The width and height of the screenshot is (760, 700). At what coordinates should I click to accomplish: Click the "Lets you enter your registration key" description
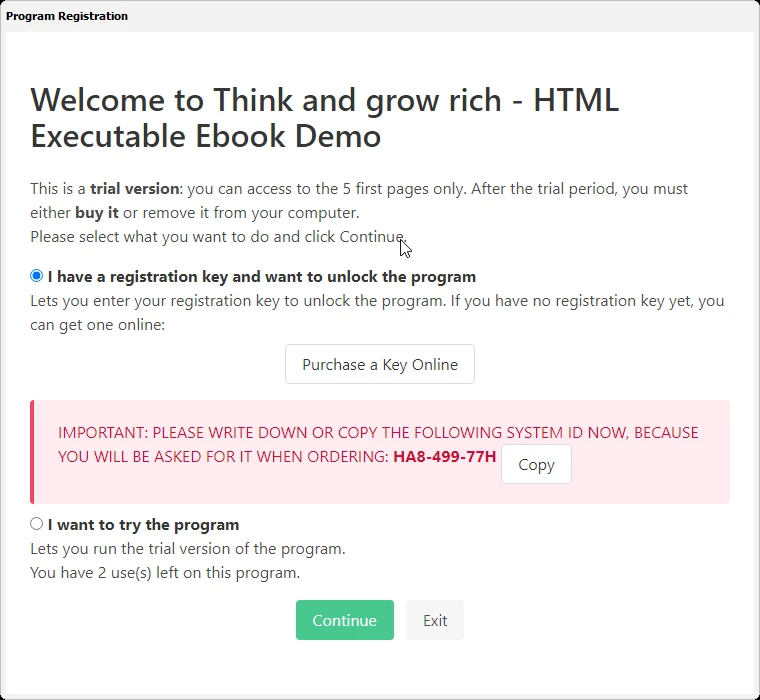click(377, 300)
